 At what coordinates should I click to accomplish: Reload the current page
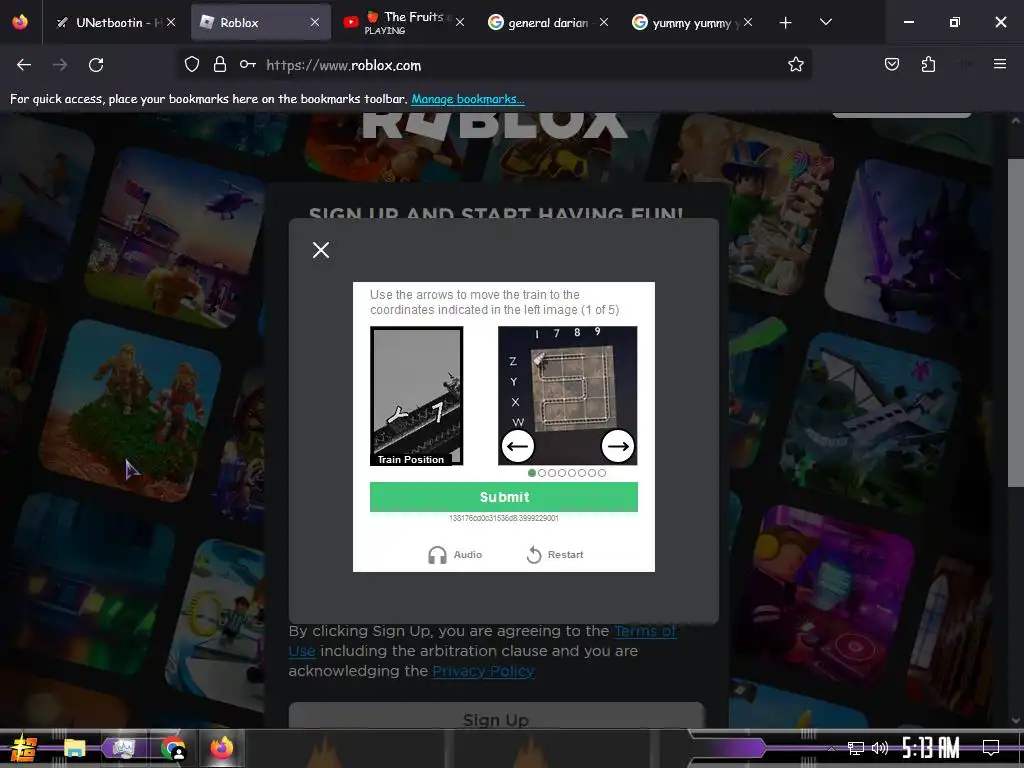click(96, 65)
